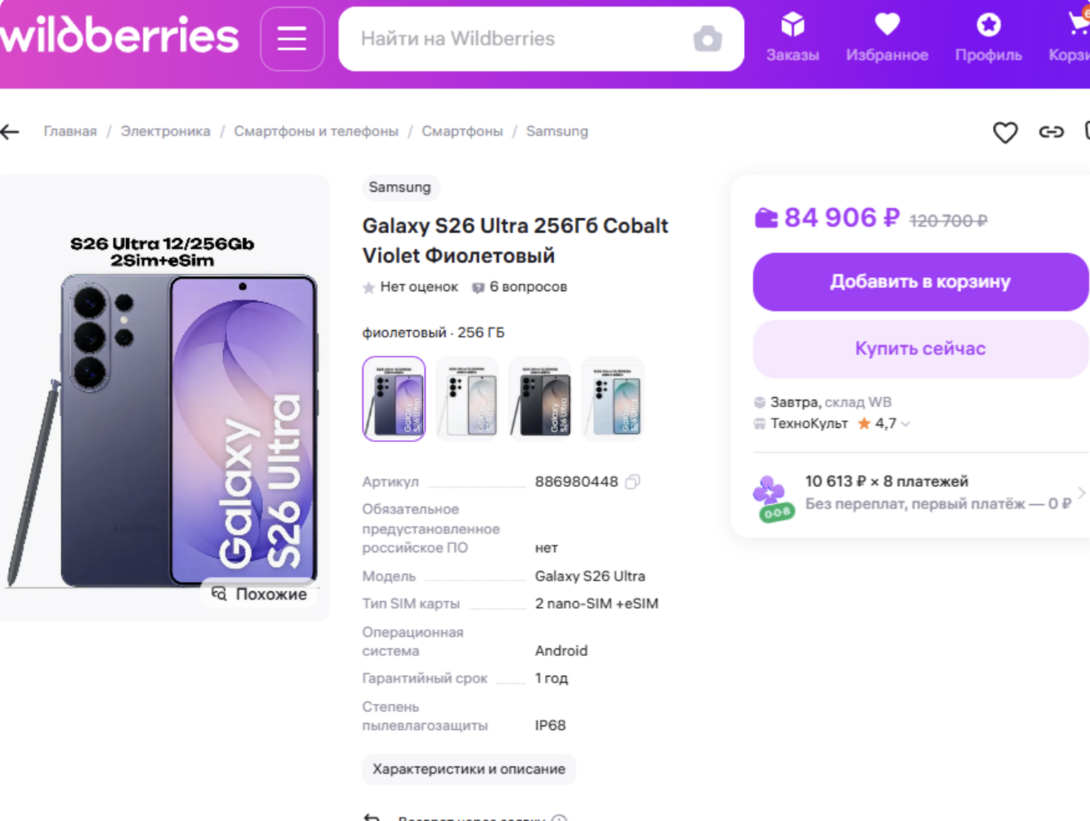
Task: Select the white color variant thumbnail
Action: [467, 398]
